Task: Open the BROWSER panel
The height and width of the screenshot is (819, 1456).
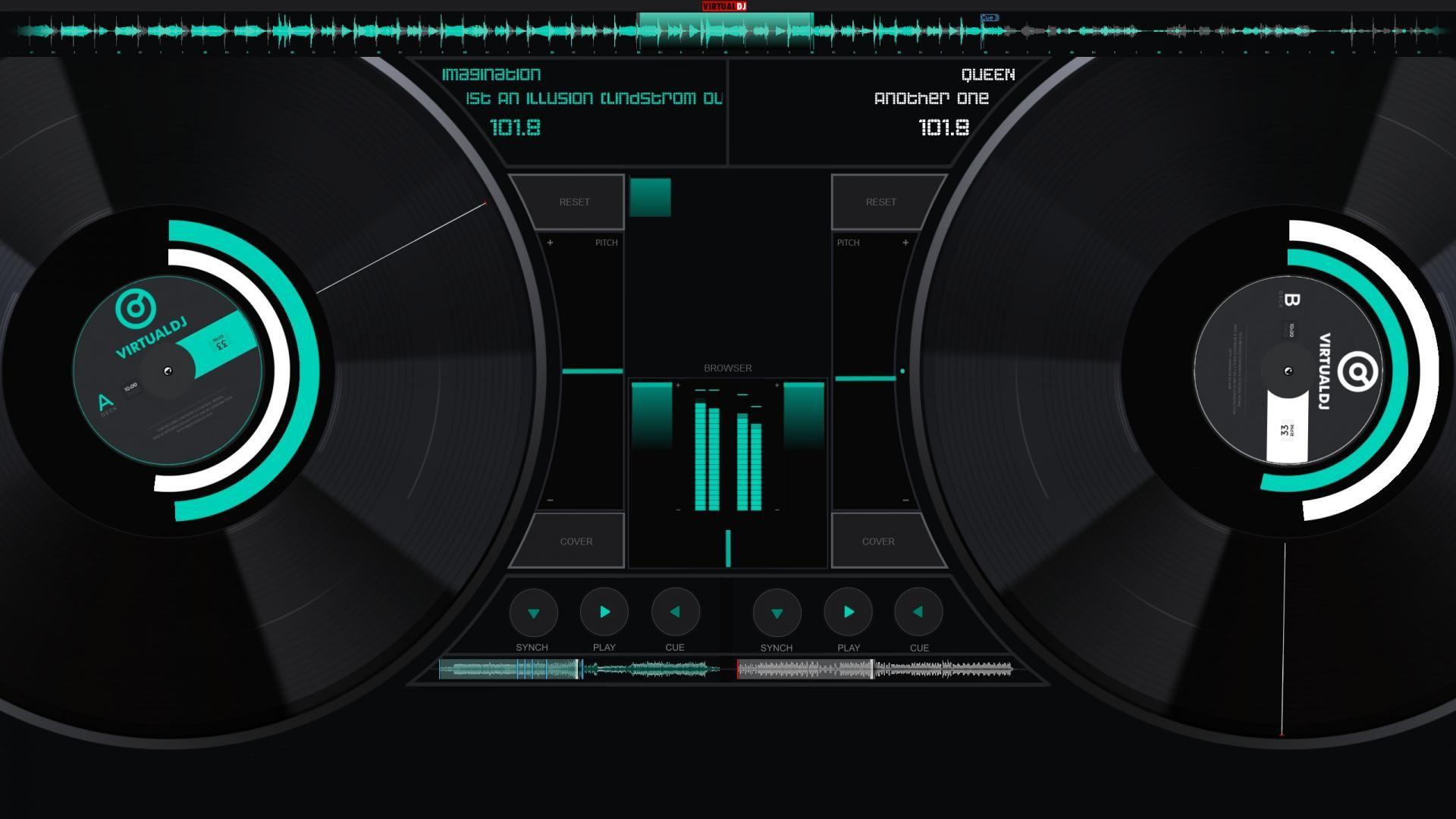Action: [x=726, y=368]
